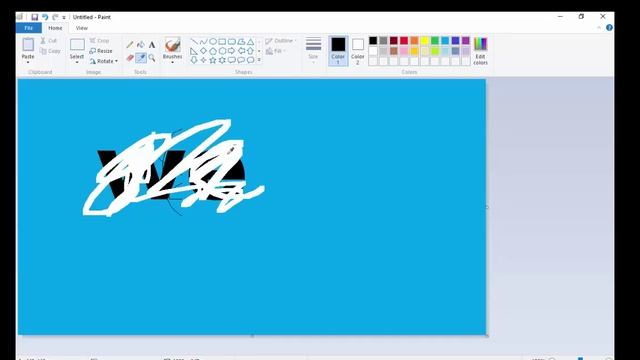The image size is (640, 360).
Task: Click the Redo arrow in title bar
Action: tap(55, 17)
